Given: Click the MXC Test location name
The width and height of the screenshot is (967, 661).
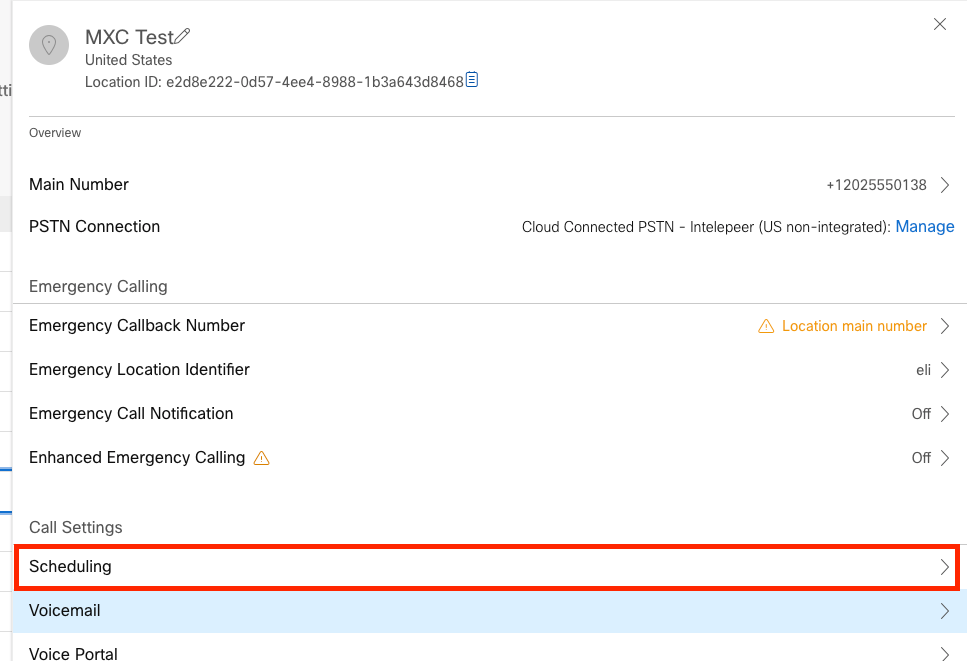Looking at the screenshot, I should pos(130,37).
